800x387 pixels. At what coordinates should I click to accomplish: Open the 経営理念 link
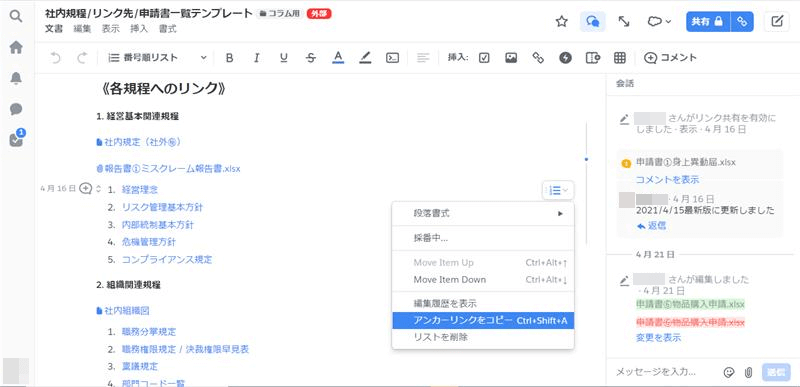[140, 190]
